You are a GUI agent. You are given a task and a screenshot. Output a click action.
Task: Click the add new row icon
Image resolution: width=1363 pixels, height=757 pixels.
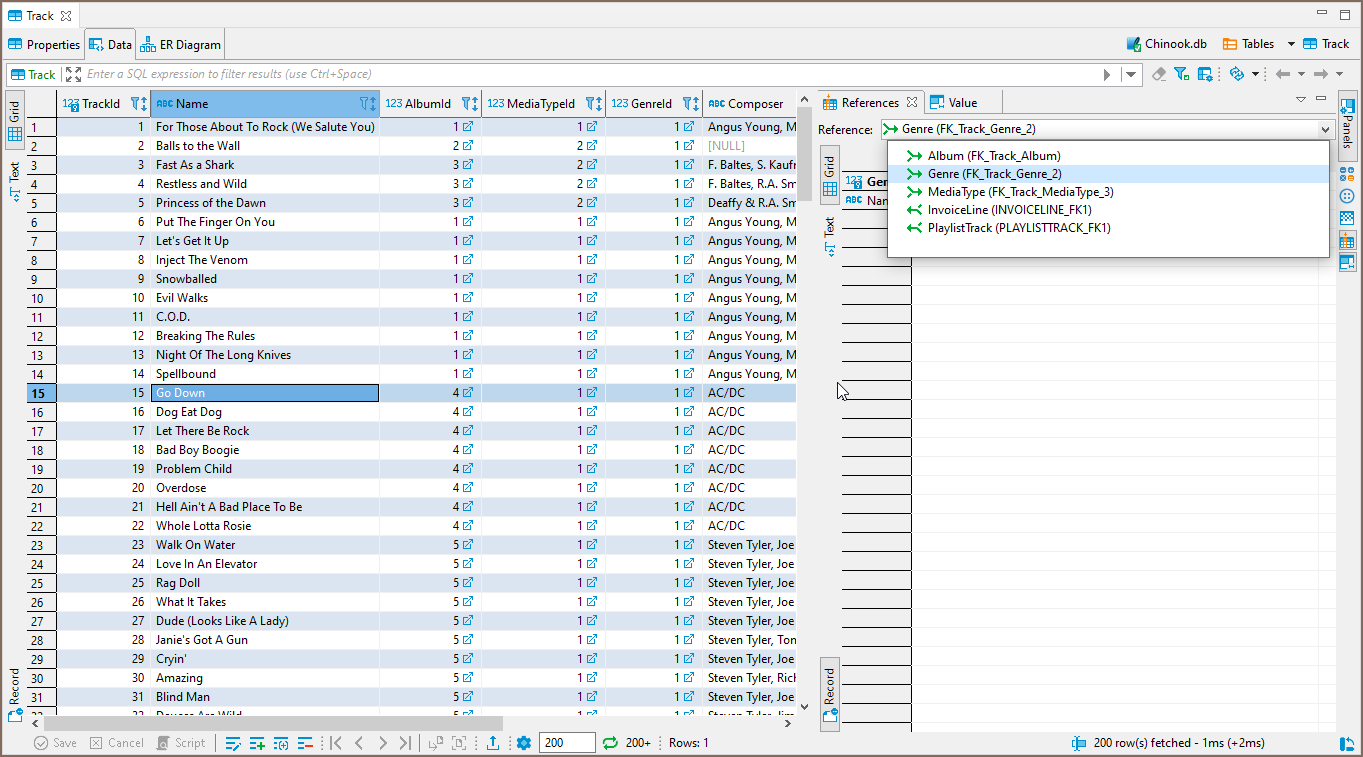(257, 743)
